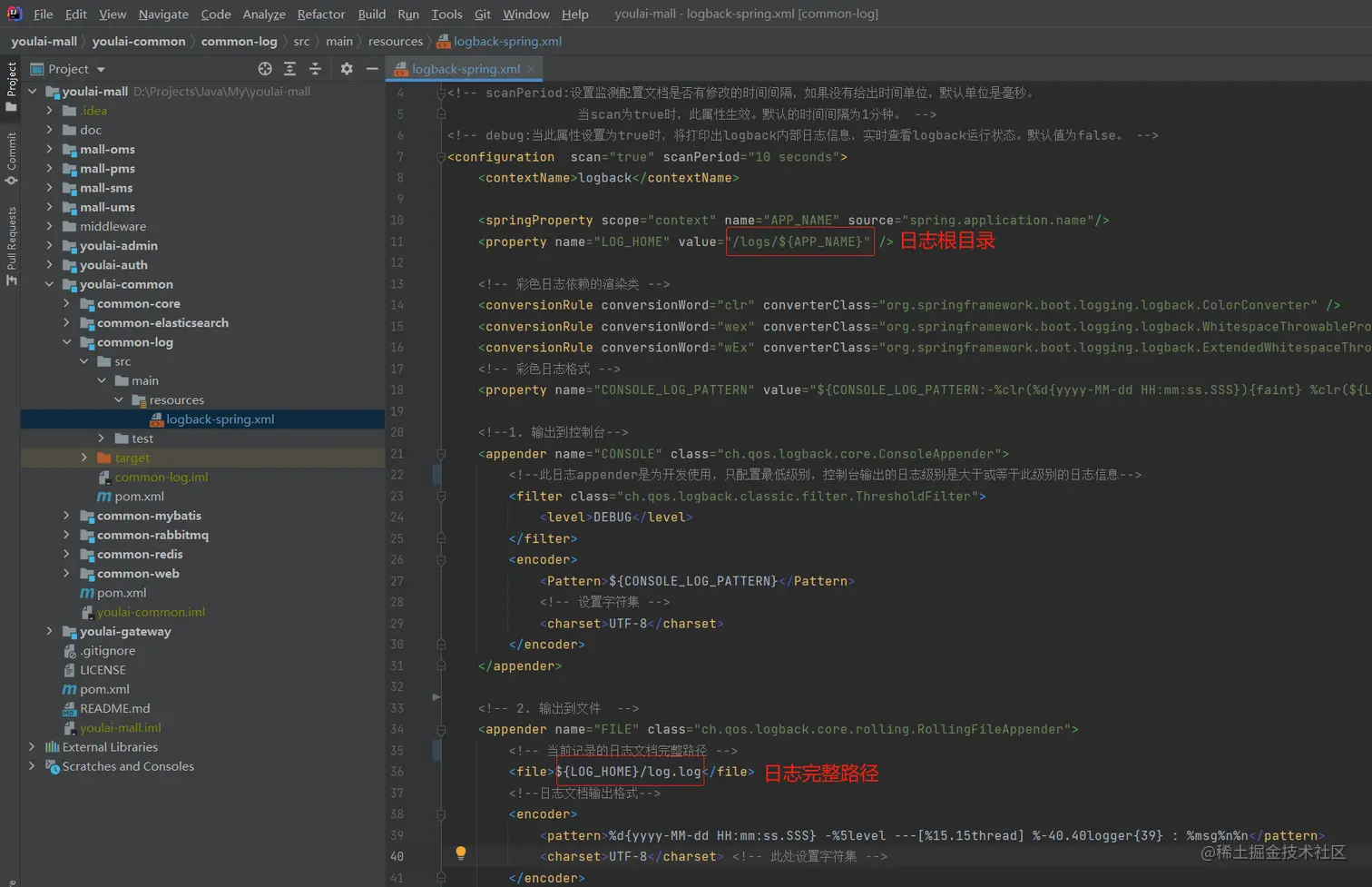Select the common-redis module
1372x887 pixels.
coord(140,554)
